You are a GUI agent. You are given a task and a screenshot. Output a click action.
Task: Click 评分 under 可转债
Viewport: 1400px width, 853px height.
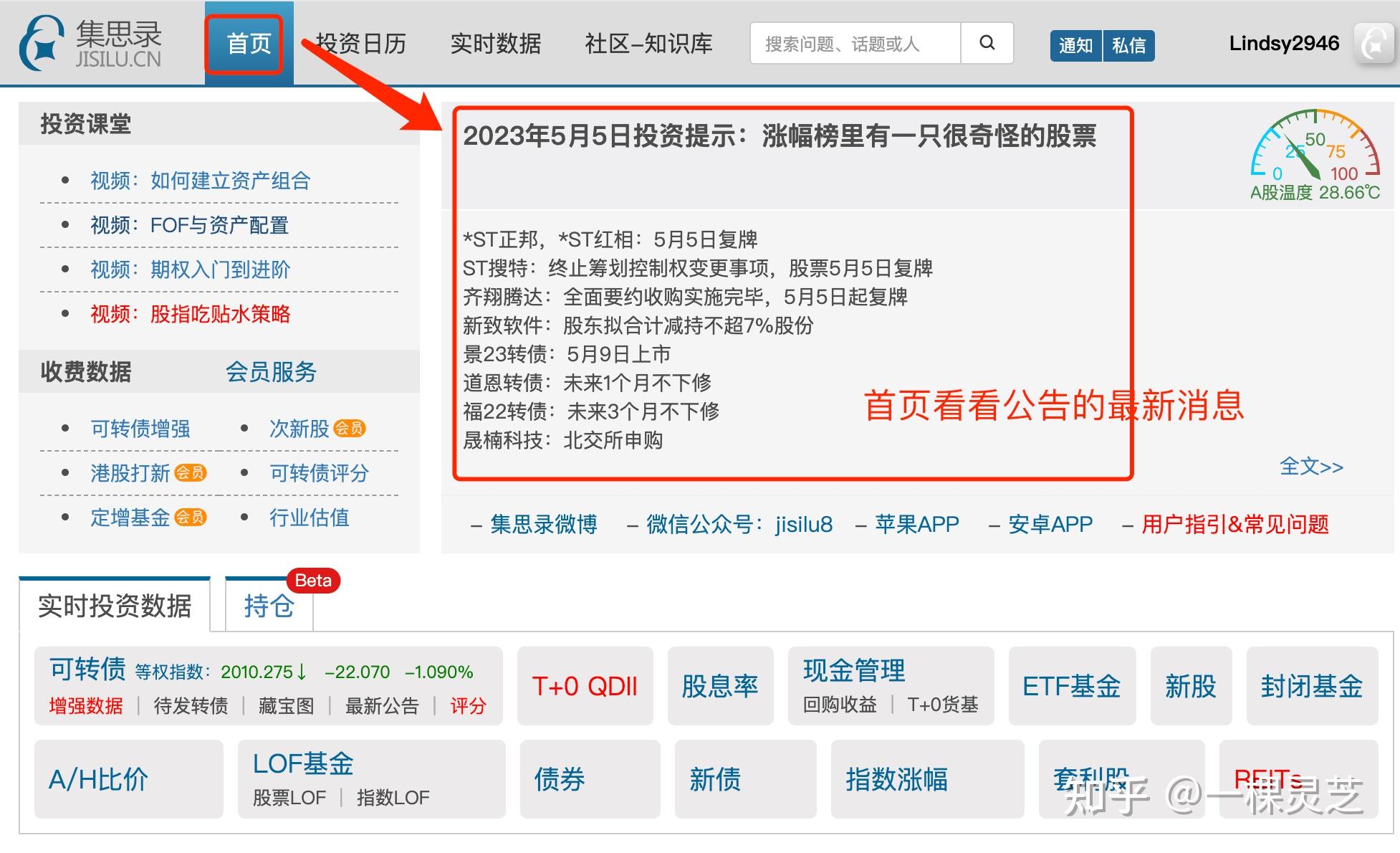pyautogui.click(x=468, y=705)
